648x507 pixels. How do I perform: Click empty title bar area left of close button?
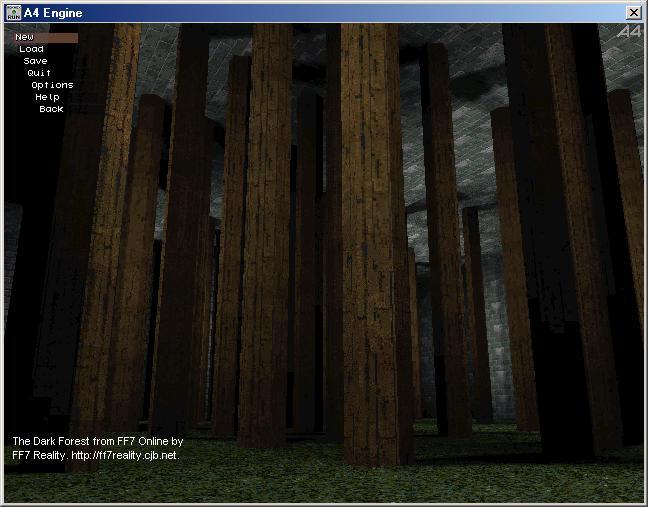(400, 13)
